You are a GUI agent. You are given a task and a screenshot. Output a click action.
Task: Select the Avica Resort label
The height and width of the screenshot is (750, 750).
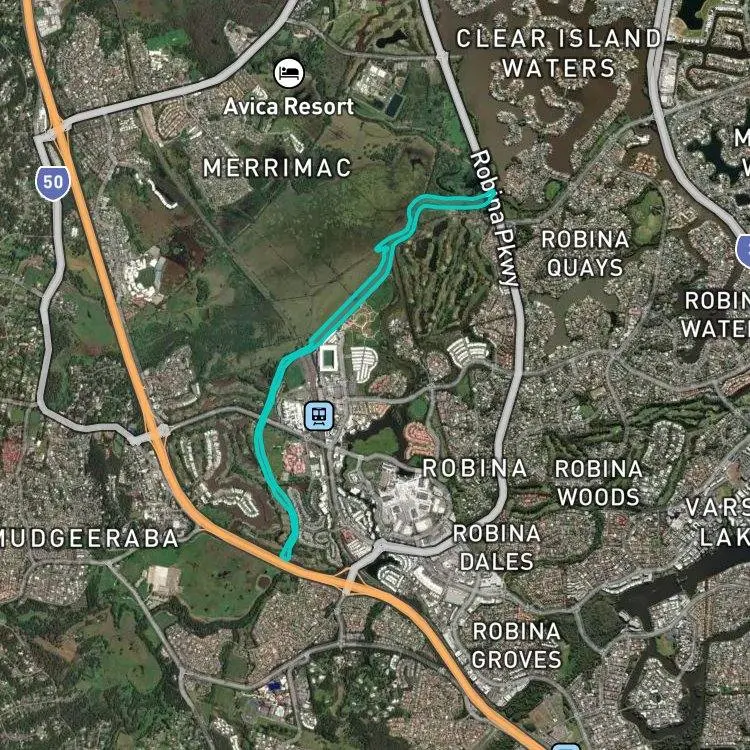point(288,106)
